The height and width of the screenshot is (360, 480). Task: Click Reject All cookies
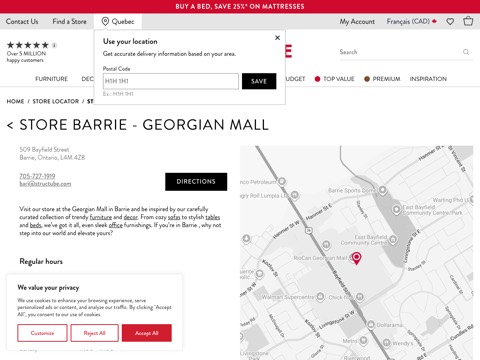[95, 333]
